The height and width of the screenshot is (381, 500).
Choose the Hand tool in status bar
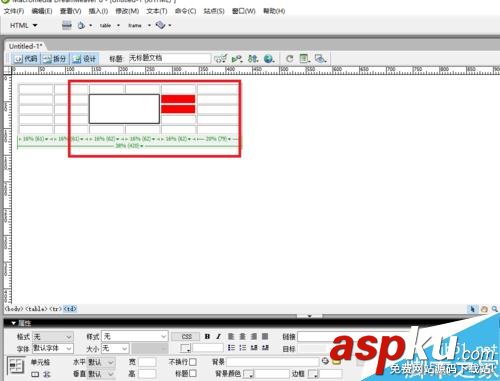pyautogui.click(x=484, y=309)
